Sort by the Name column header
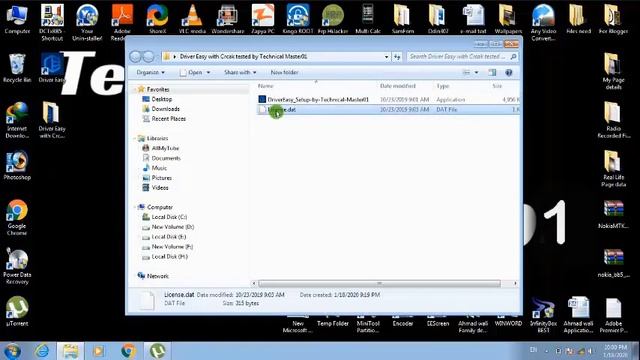Viewport: 640px width, 360px height. pos(265,86)
